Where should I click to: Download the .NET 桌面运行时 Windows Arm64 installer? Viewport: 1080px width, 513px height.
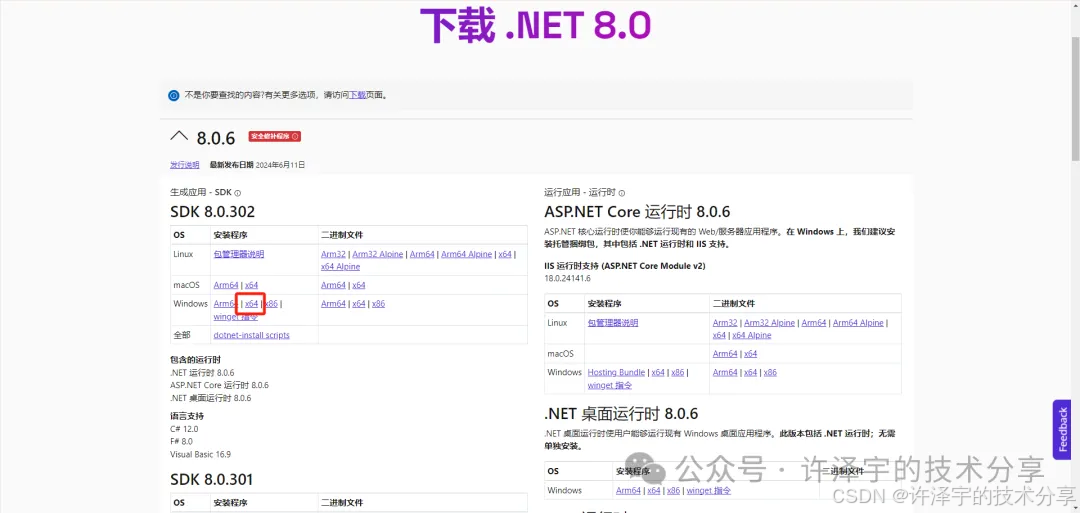[x=628, y=491]
